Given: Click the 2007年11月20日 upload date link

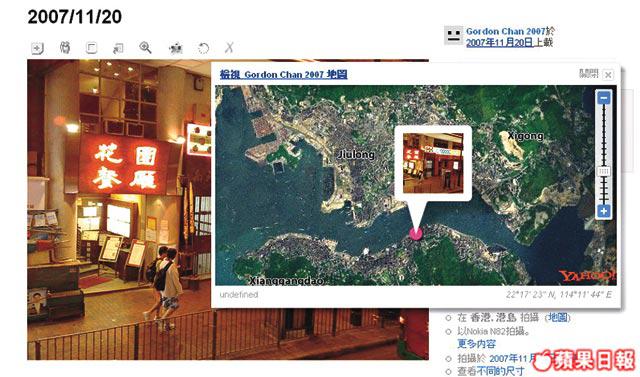Looking at the screenshot, I should point(500,42).
